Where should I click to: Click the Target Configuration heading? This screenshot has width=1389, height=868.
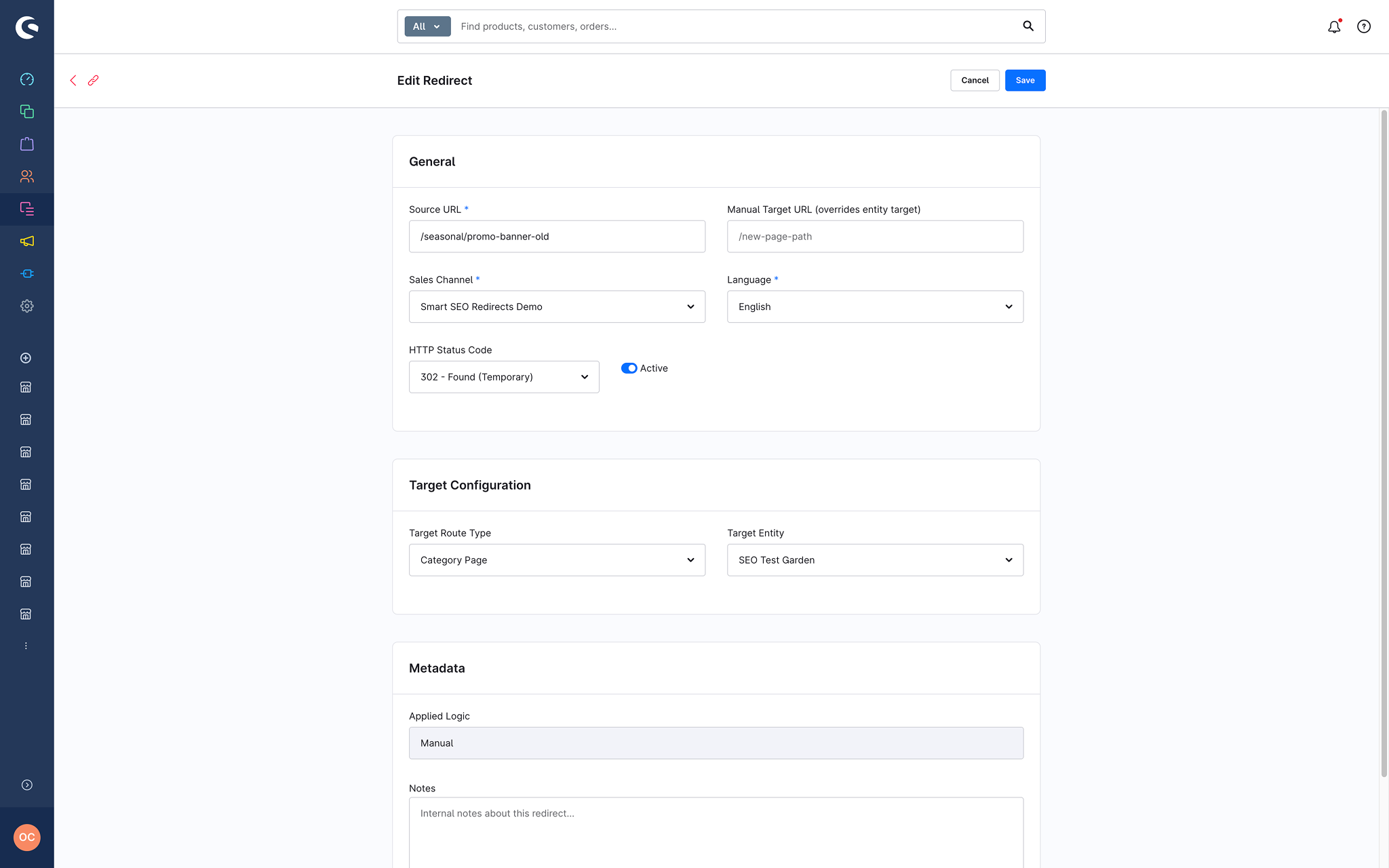pos(470,485)
